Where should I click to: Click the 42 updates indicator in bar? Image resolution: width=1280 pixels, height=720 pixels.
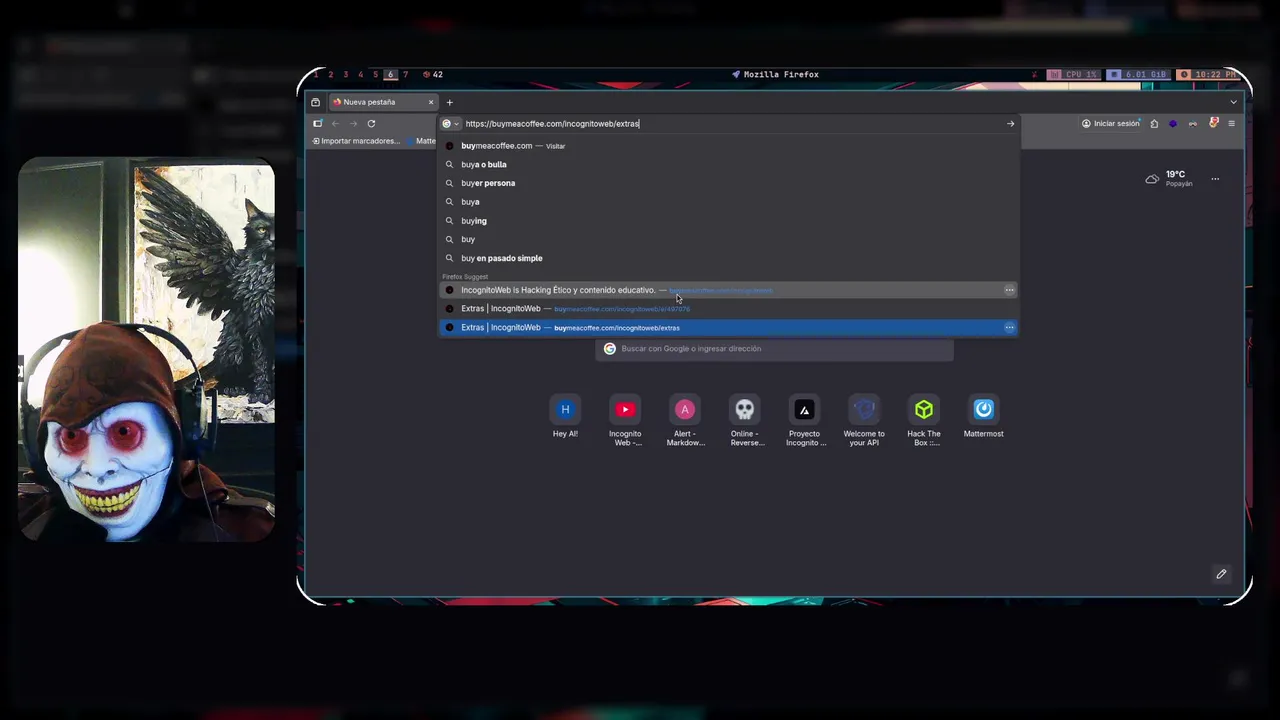pyautogui.click(x=433, y=74)
